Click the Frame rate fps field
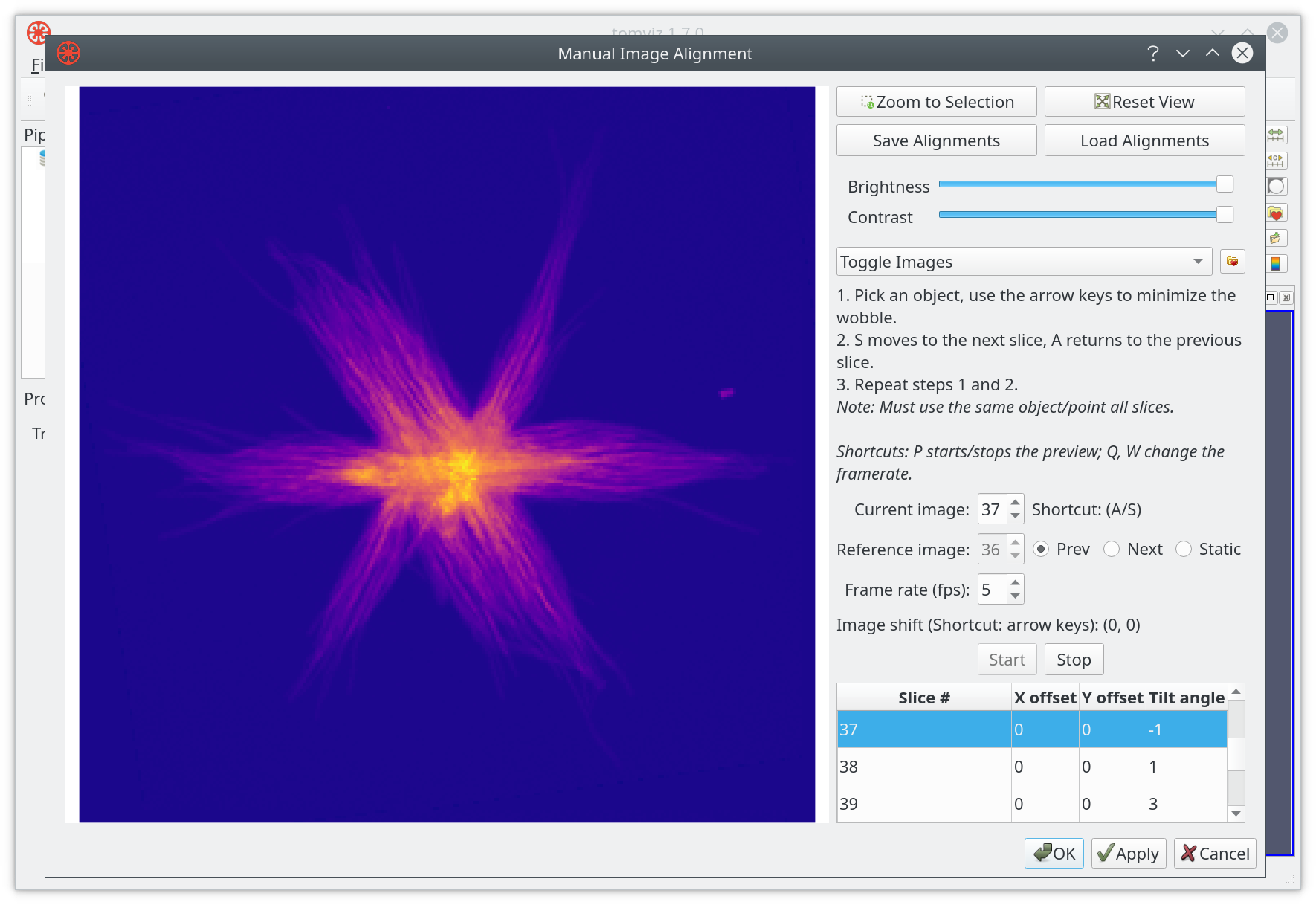The height and width of the screenshot is (905, 1316). (x=993, y=590)
